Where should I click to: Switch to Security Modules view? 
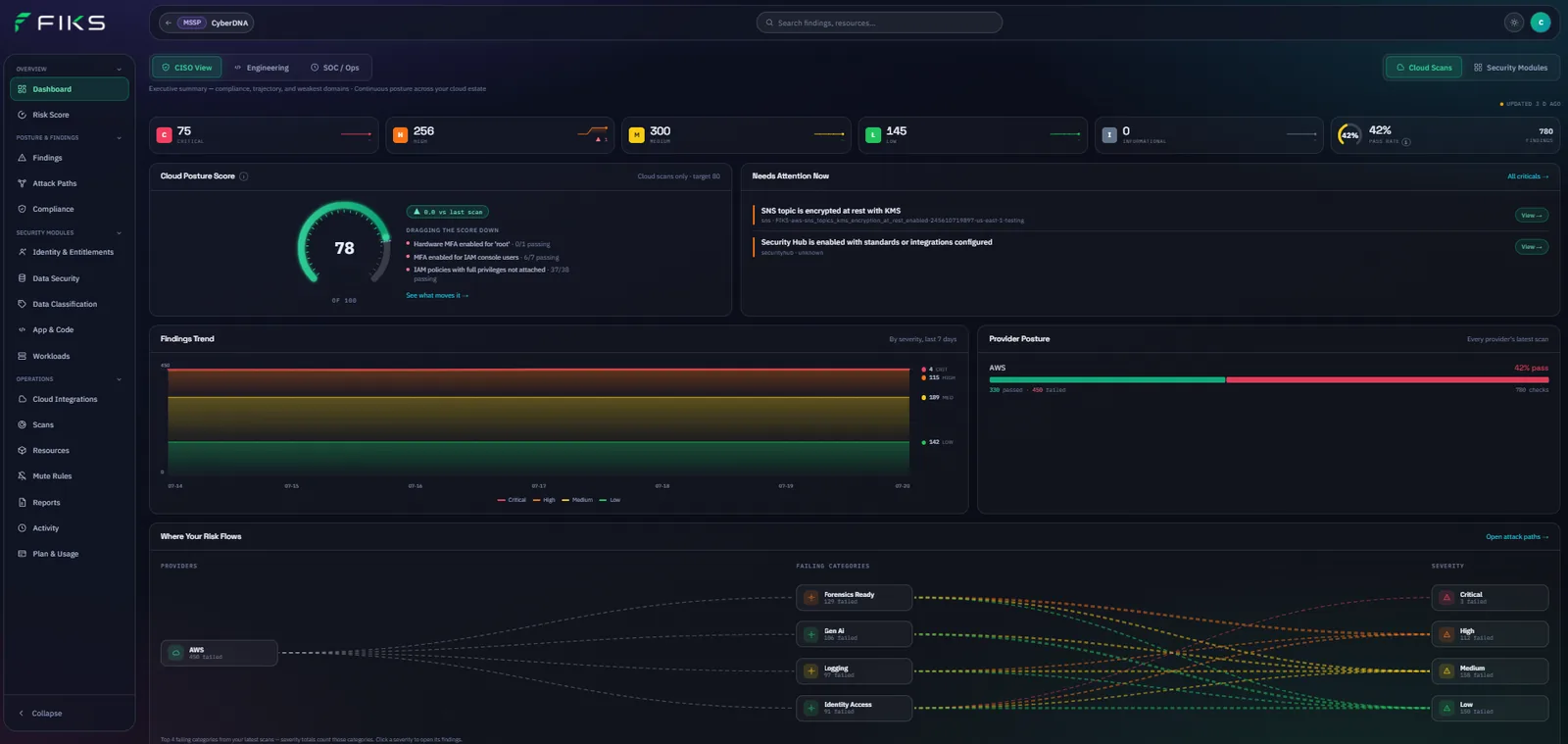coord(1510,68)
